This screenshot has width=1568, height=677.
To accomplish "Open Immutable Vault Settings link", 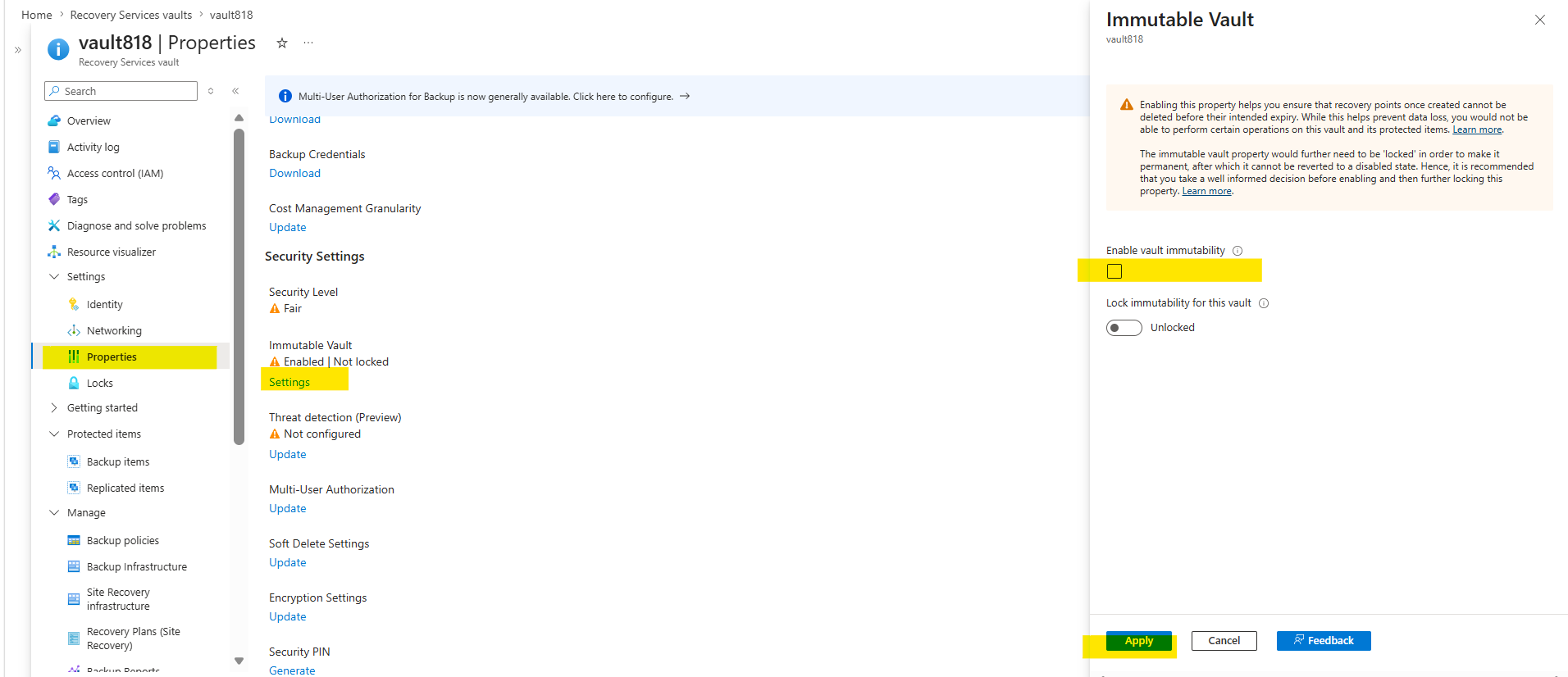I will coord(289,382).
